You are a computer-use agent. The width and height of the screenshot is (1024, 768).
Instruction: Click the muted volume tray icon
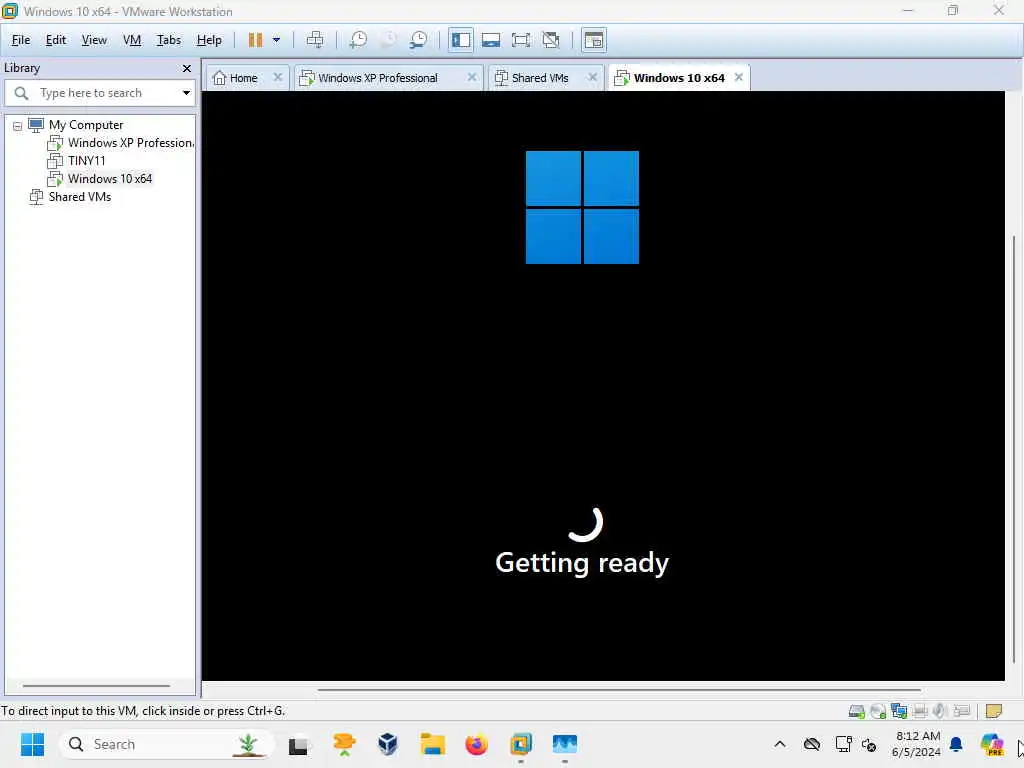pos(870,744)
